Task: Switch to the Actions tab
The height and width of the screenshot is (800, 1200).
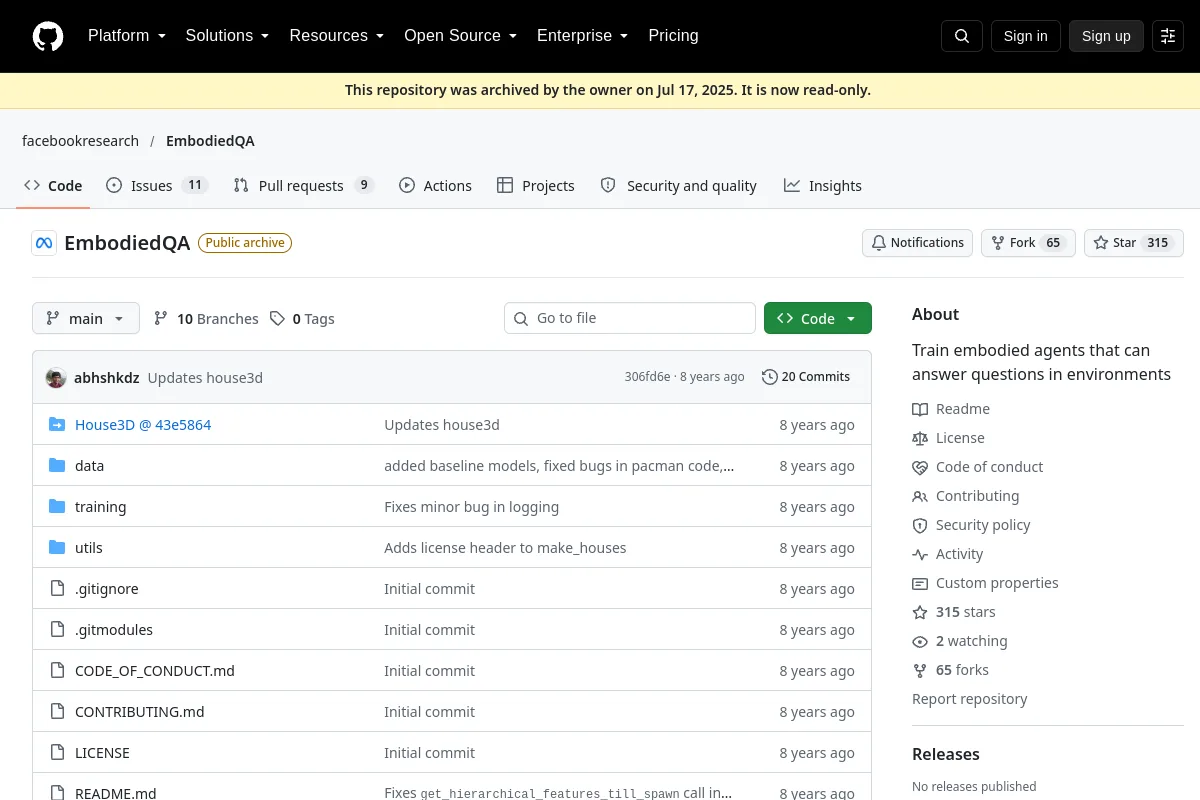Action: coord(435,186)
